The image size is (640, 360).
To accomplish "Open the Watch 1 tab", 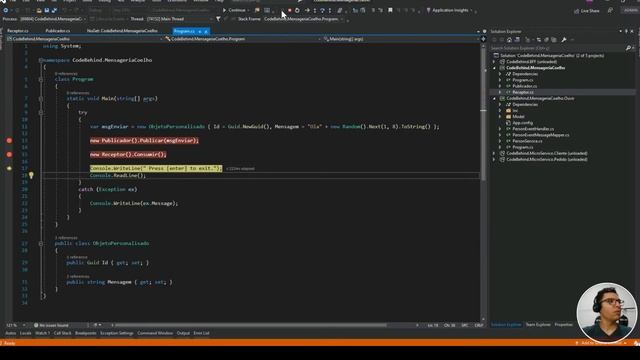I will click(x=42, y=333).
